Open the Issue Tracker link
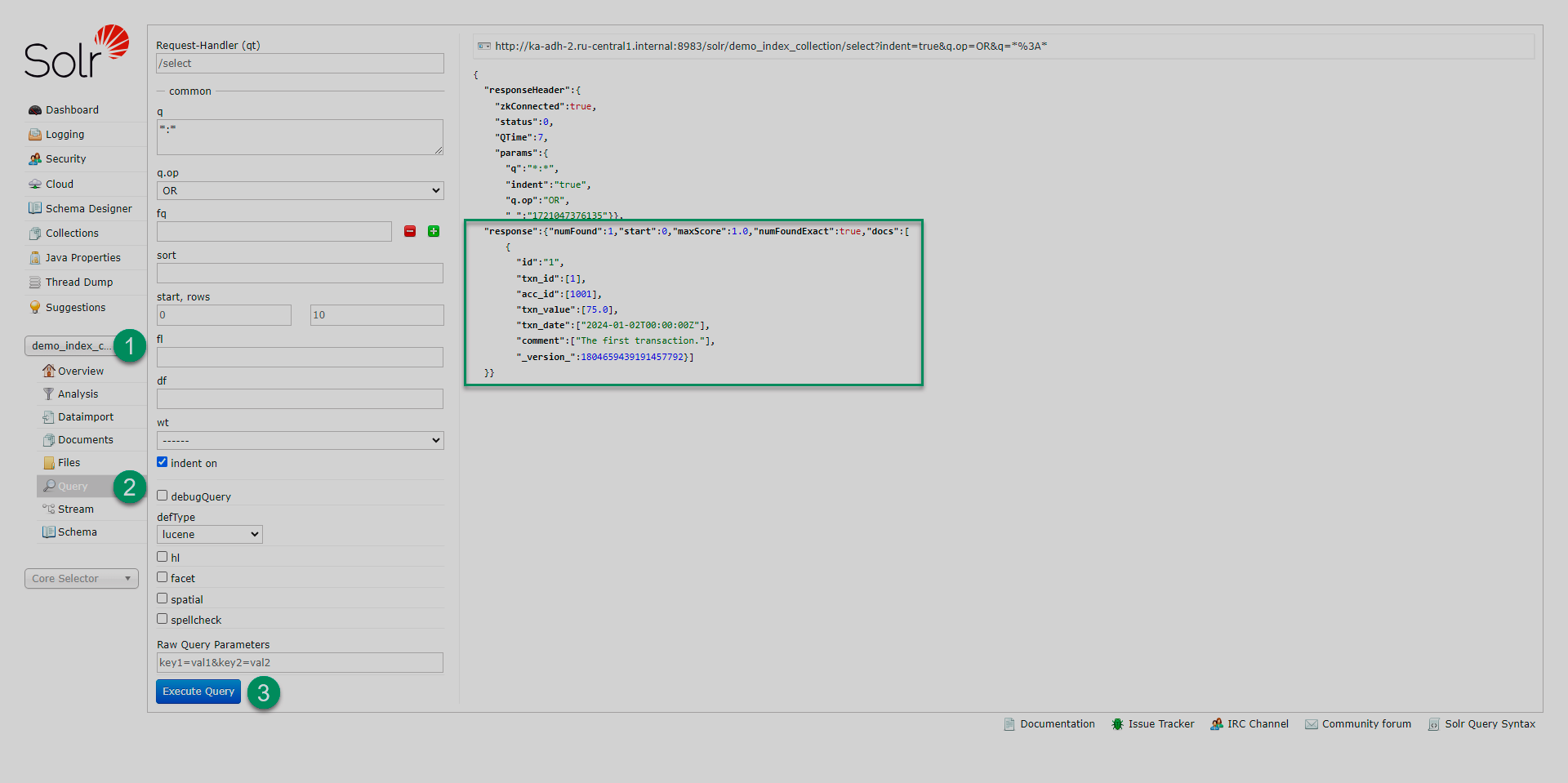The width and height of the screenshot is (1568, 783). [1160, 724]
